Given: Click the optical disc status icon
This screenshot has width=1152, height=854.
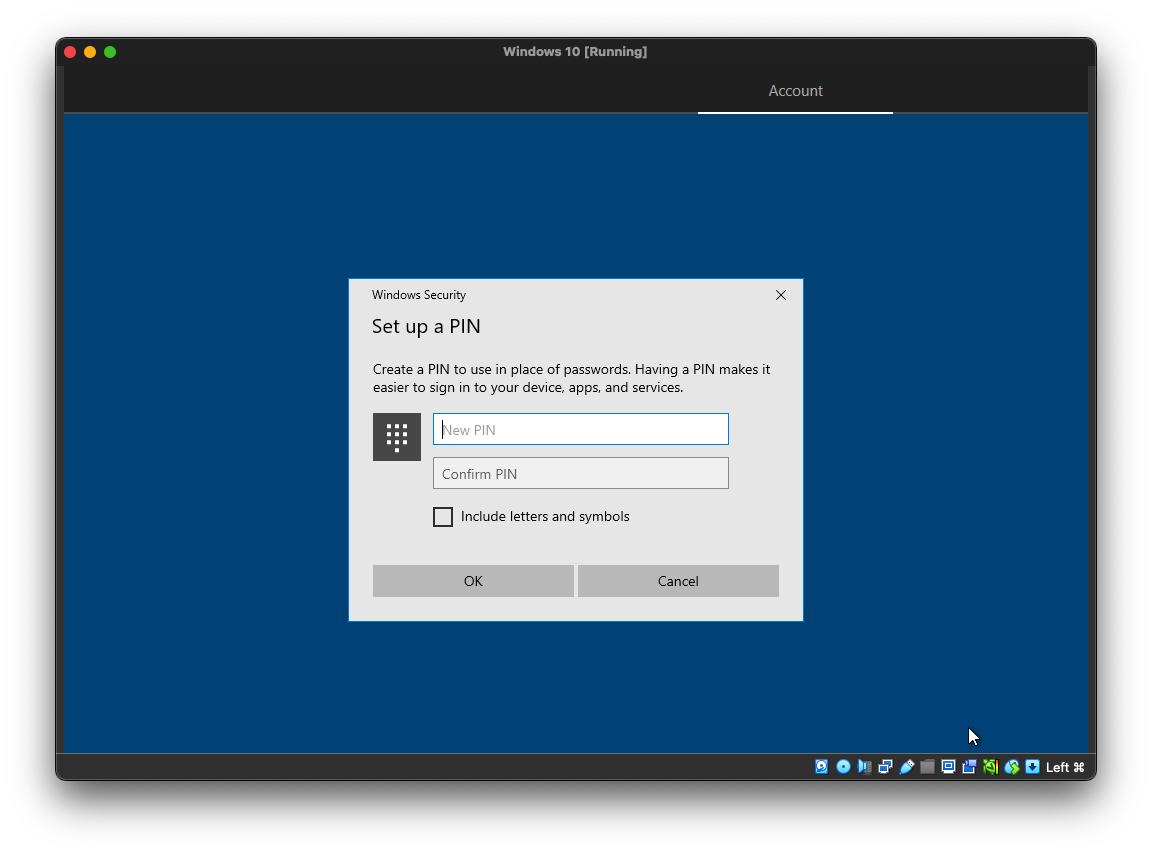Looking at the screenshot, I should (x=843, y=767).
